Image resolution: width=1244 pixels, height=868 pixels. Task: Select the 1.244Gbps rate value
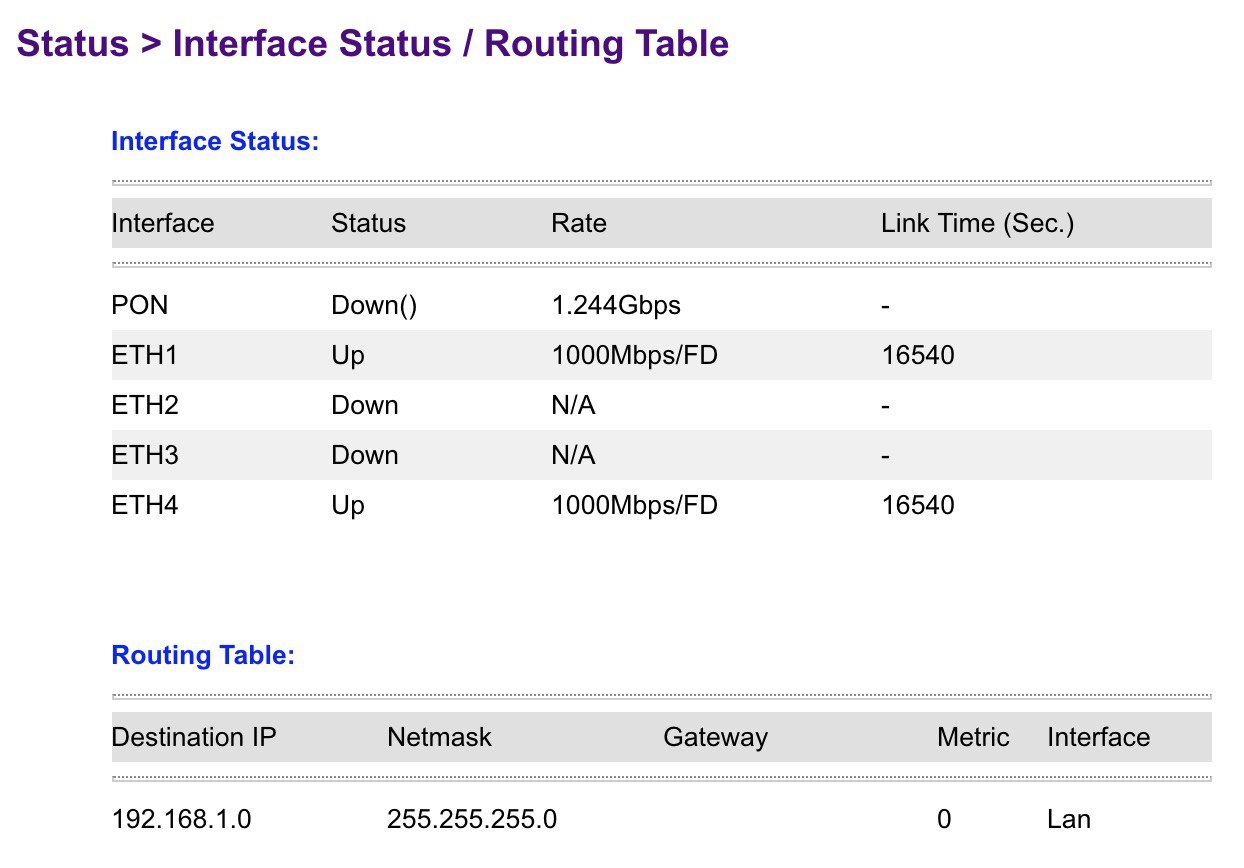pyautogui.click(x=616, y=305)
